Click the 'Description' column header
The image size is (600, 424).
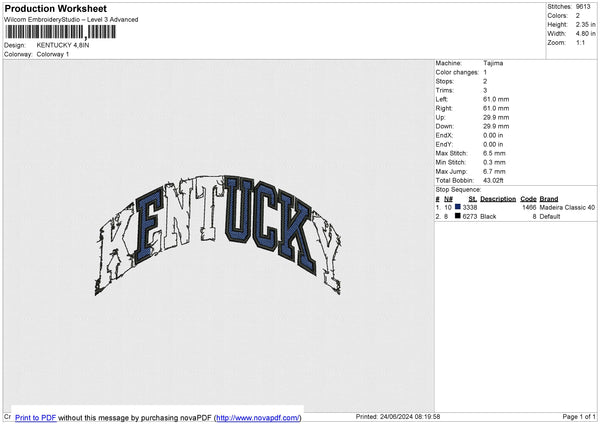tap(498, 199)
